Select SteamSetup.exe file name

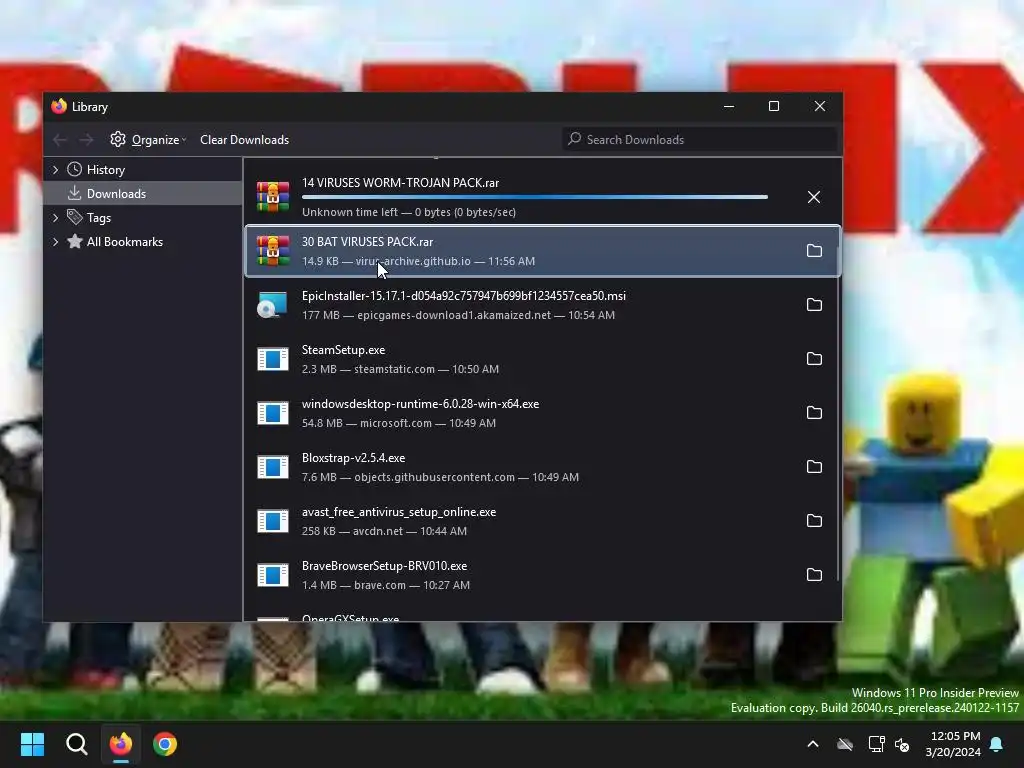(344, 350)
